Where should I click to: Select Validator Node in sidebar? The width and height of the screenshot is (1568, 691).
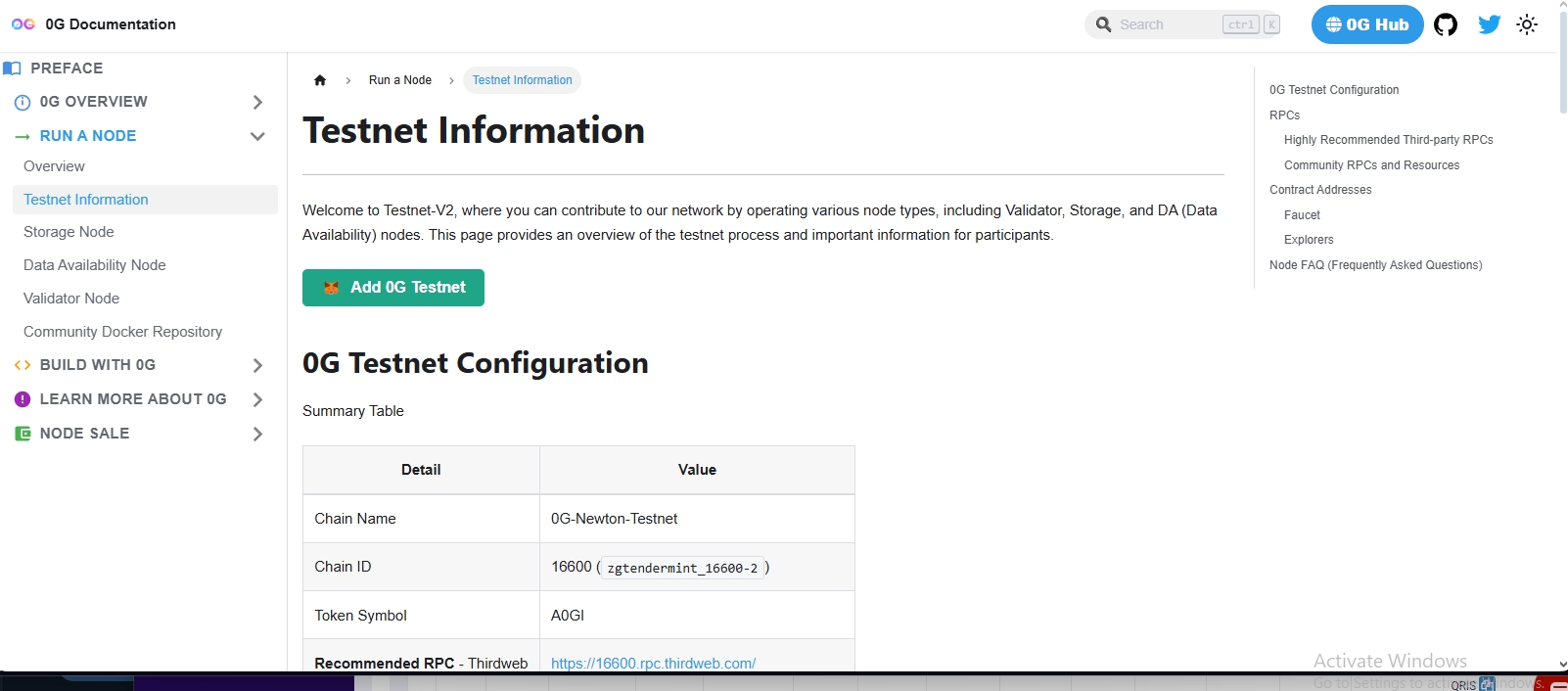pos(71,299)
